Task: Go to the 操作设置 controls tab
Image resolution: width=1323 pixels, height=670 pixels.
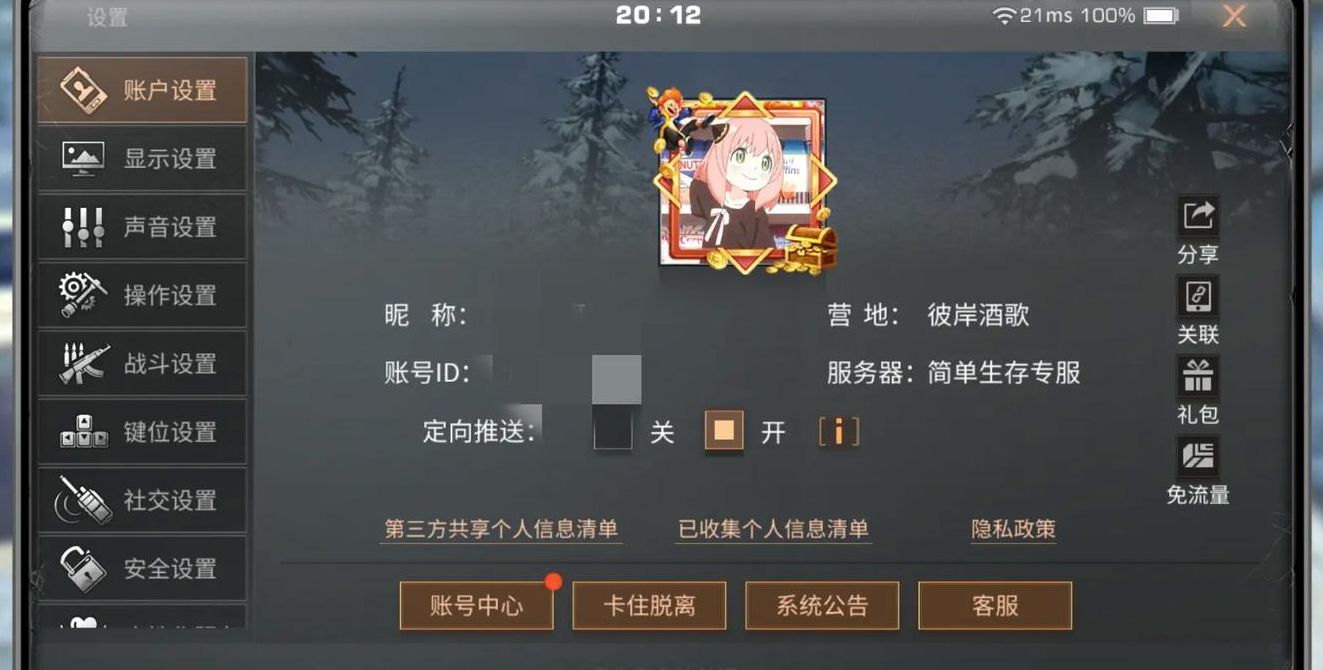Action: [142, 295]
